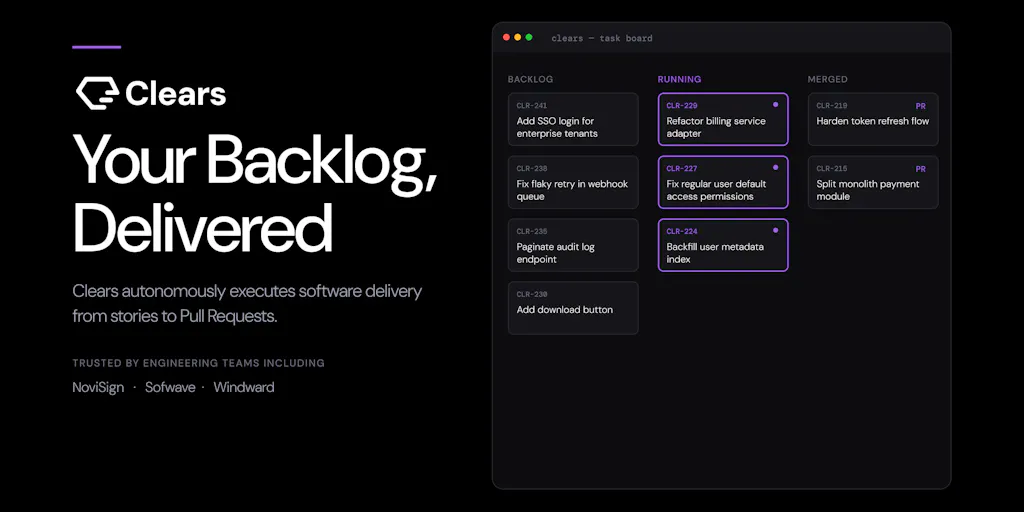The width and height of the screenshot is (1024, 512).
Task: Click the CLR-227 ticket ID
Action: [x=682, y=168]
